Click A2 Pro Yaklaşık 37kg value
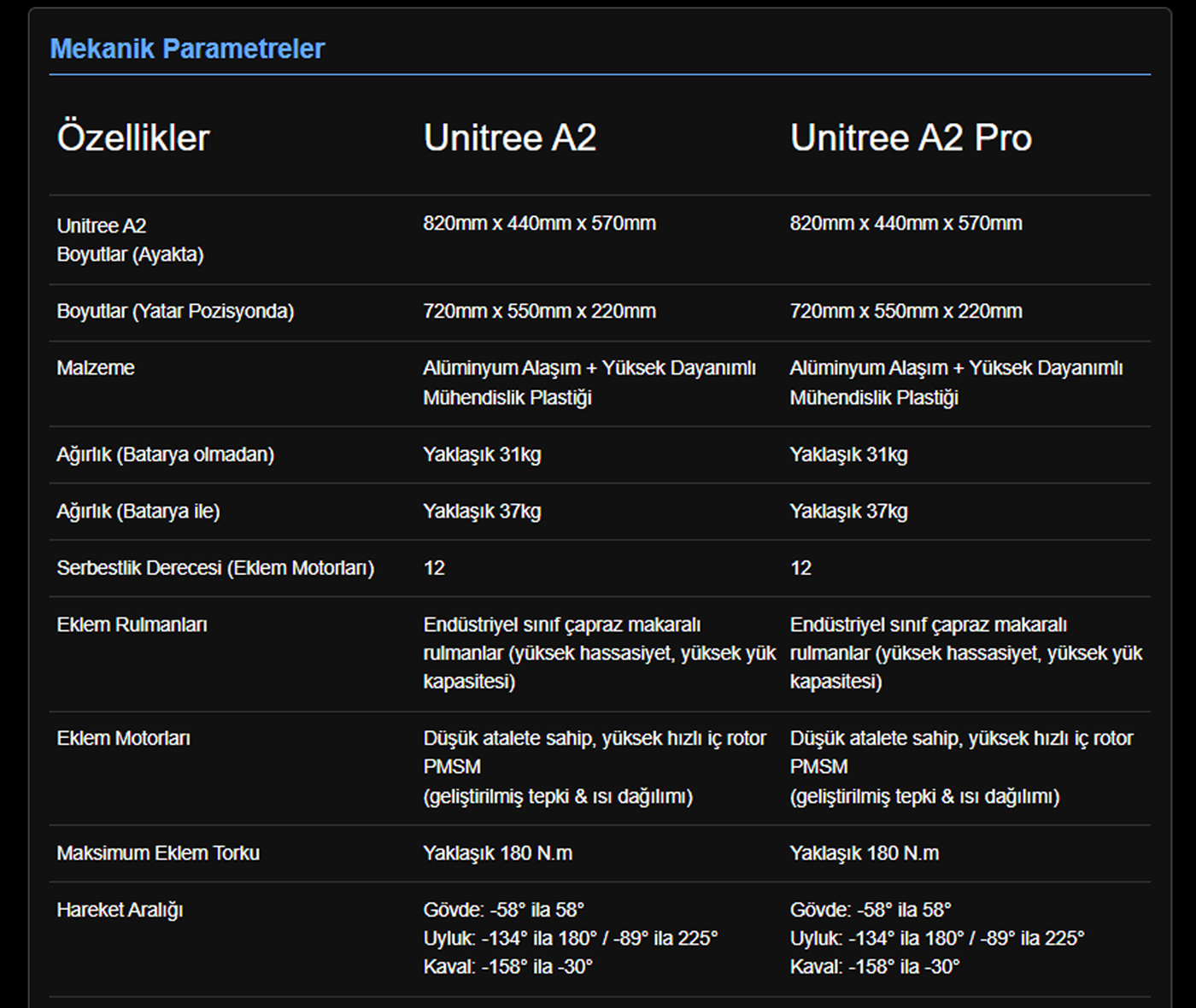This screenshot has height=1008, width=1196. point(848,511)
